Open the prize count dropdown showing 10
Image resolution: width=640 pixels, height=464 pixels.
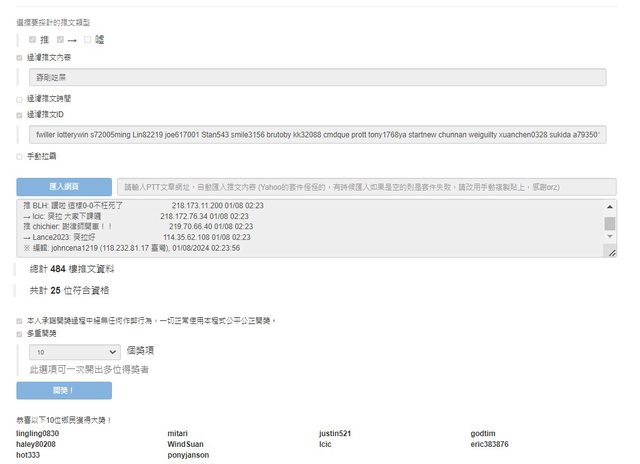[75, 352]
